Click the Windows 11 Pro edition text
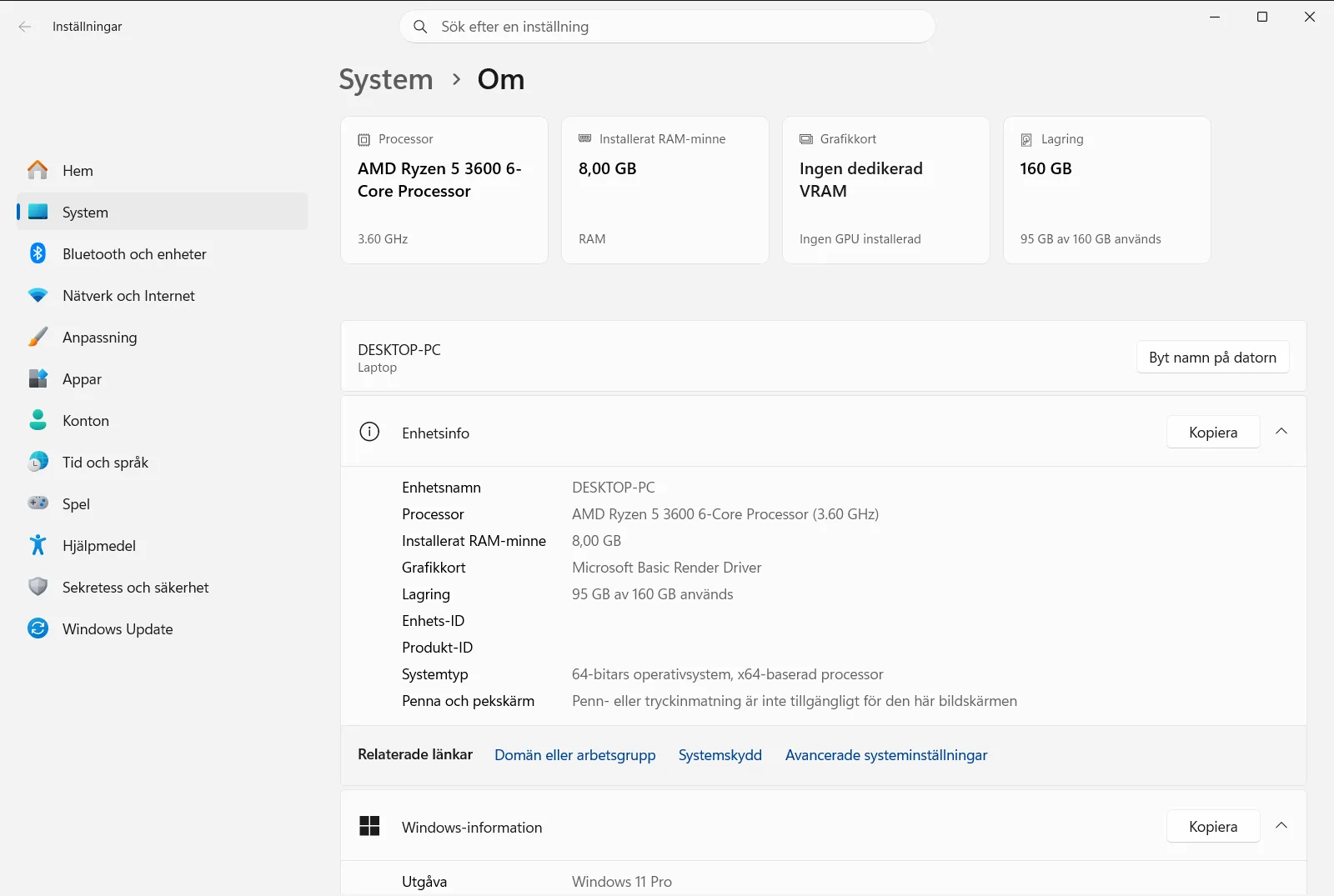1334x896 pixels. click(621, 881)
